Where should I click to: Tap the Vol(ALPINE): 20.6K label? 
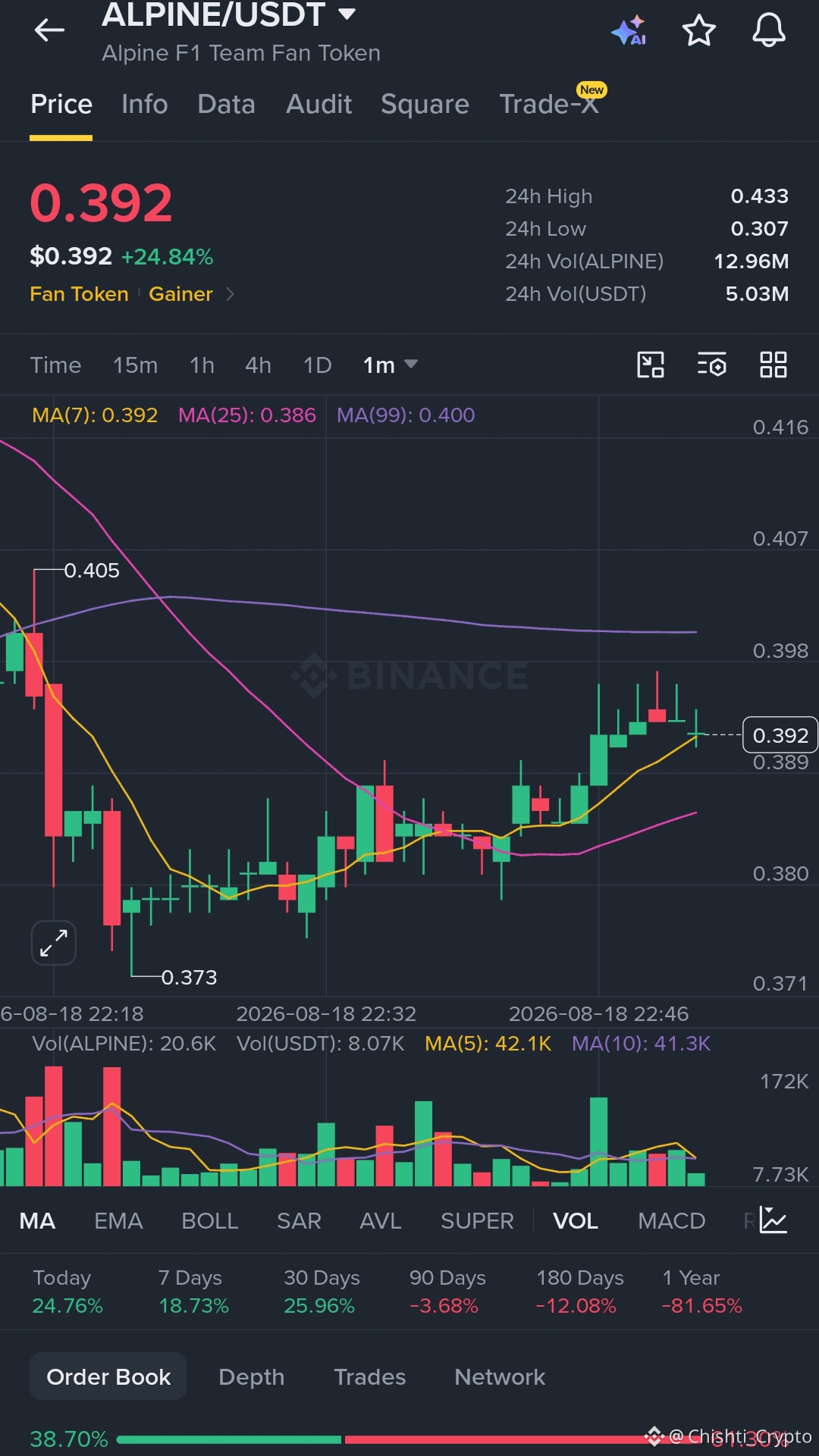click(124, 1044)
